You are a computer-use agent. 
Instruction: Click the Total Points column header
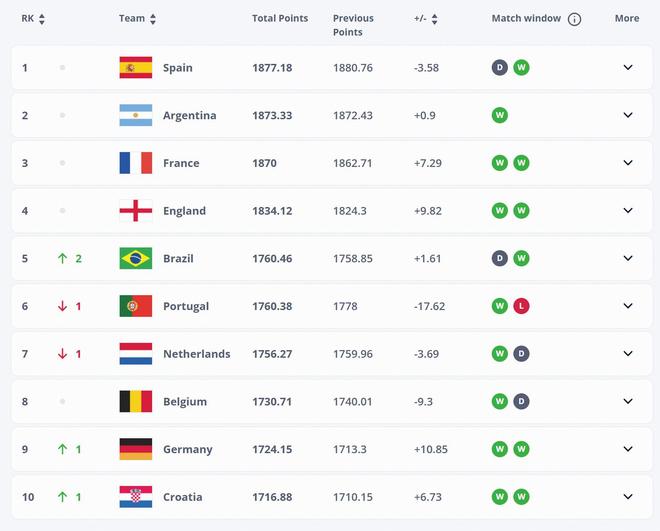pos(280,19)
